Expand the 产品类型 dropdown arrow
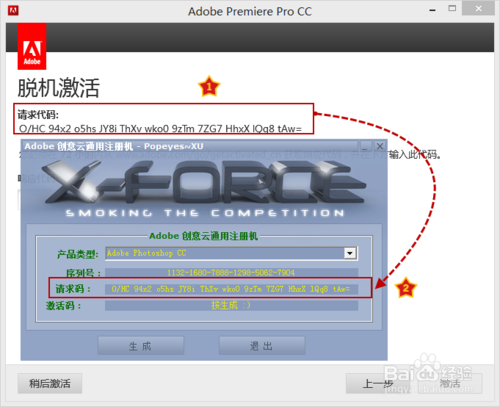 pos(350,253)
